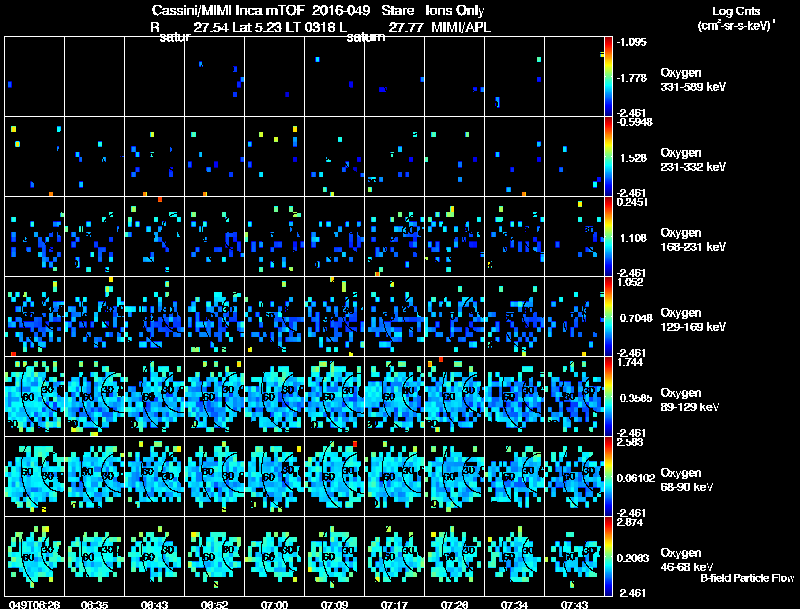Click the Oxygen 89-129 keV label
This screenshot has width=800, height=609.
click(x=690, y=400)
